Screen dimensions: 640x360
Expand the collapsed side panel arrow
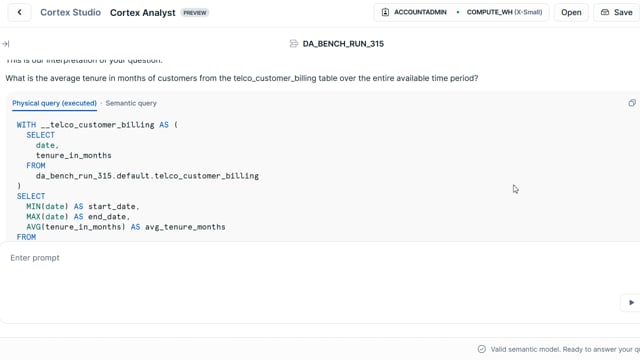(x=5, y=44)
